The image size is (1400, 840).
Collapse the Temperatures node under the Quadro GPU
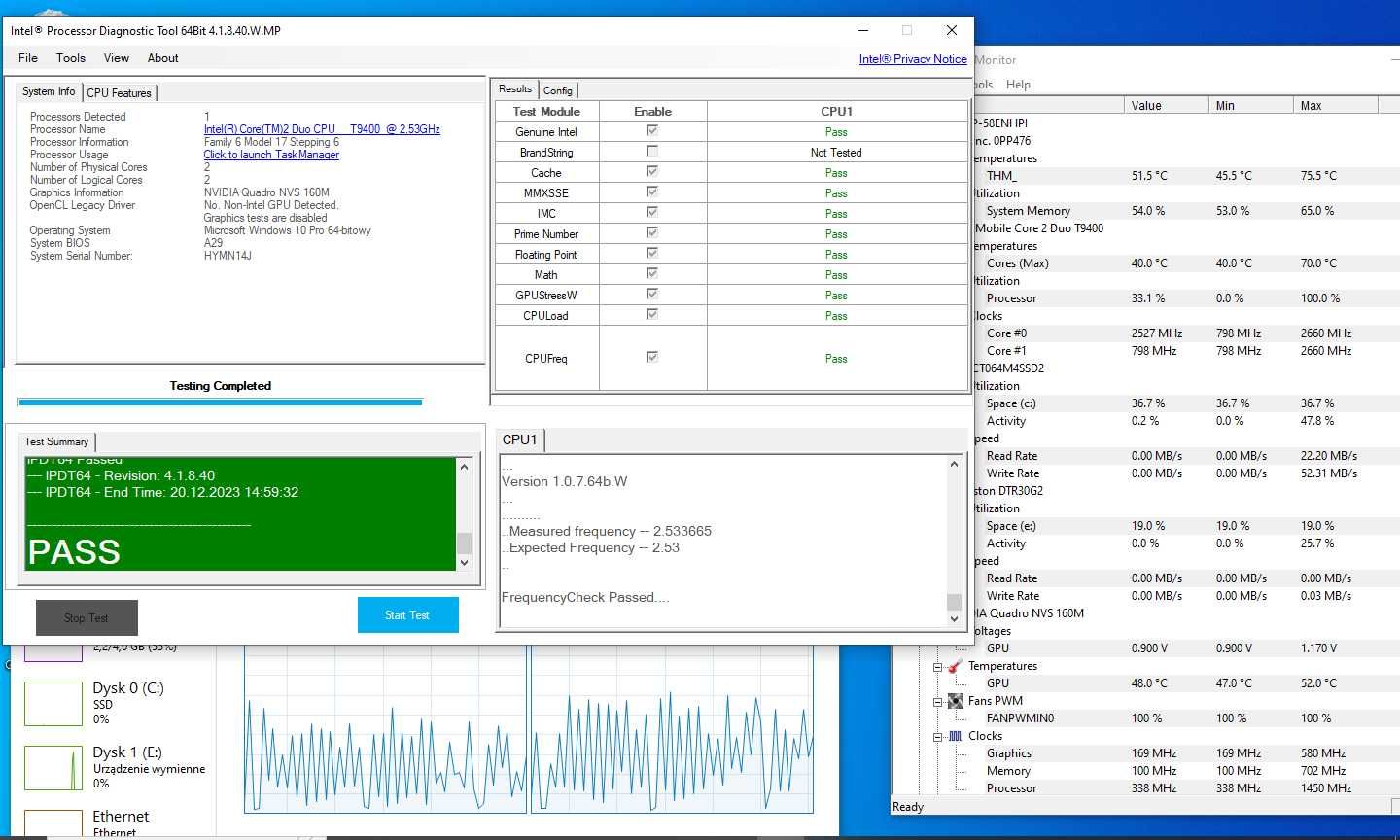pyautogui.click(x=938, y=667)
